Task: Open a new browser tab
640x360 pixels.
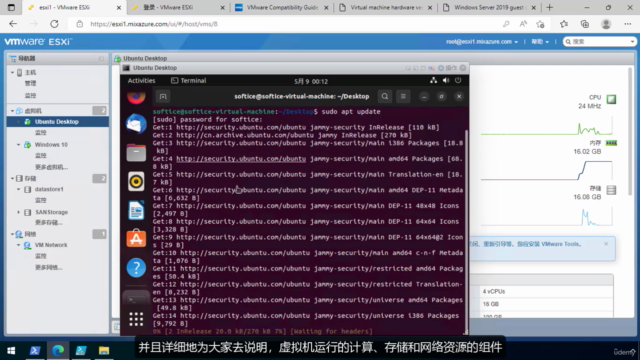Action: (x=549, y=8)
